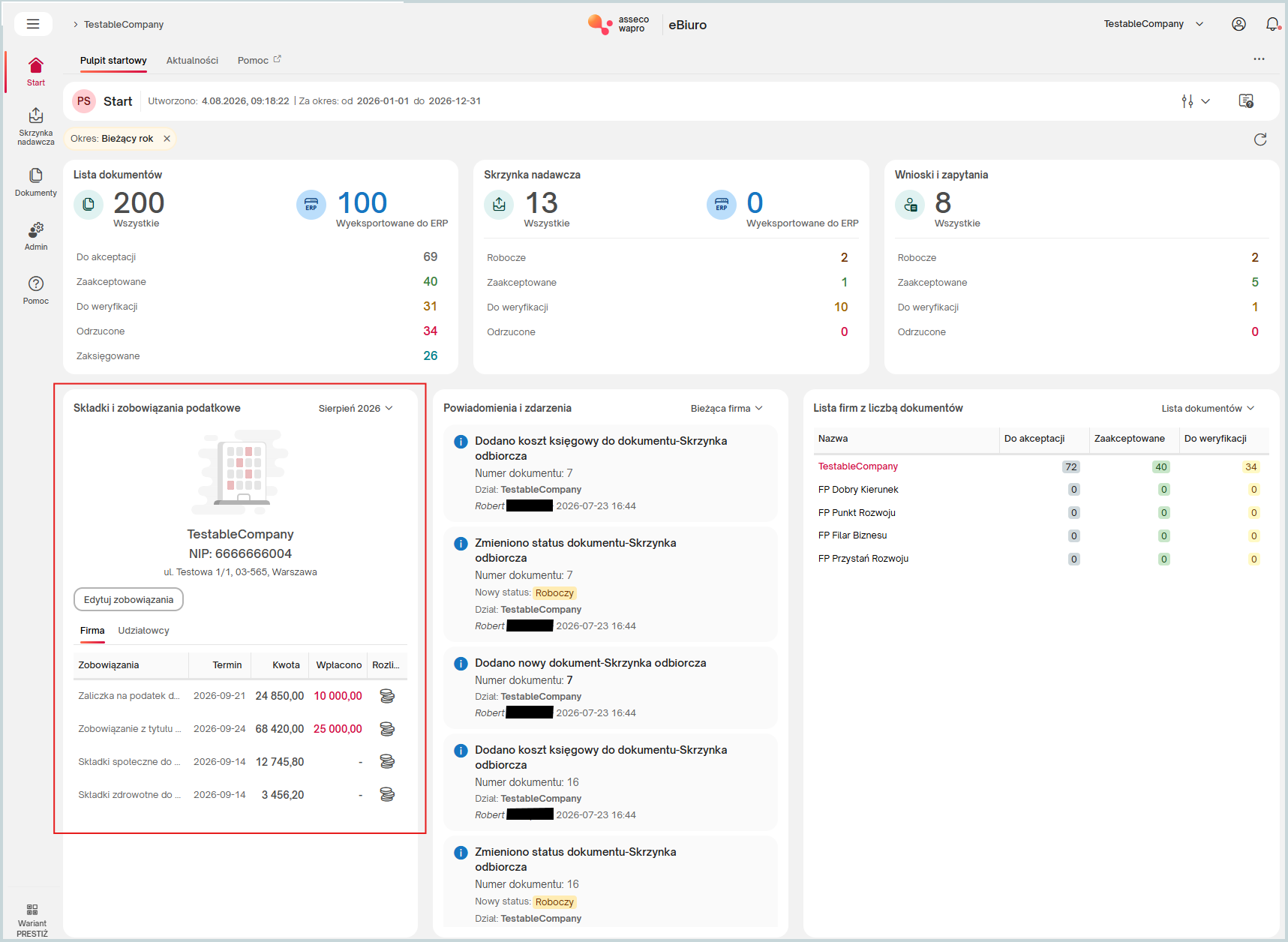The image size is (1288, 942).
Task: Select the Udziałowcy tab
Action: coord(143,631)
